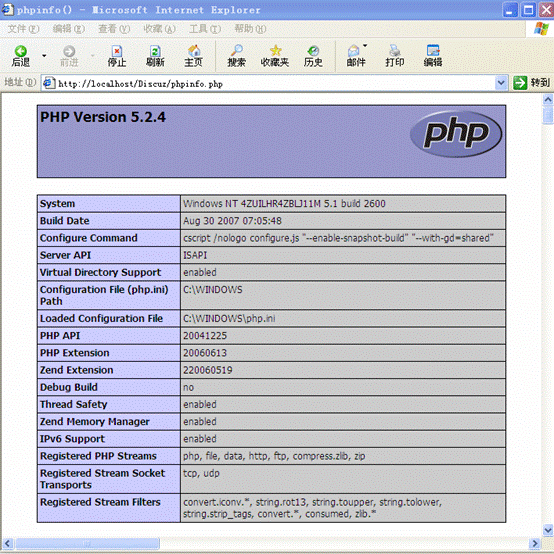Click the Home (主页) toolbar icon
554x554 pixels.
pyautogui.click(x=193, y=56)
